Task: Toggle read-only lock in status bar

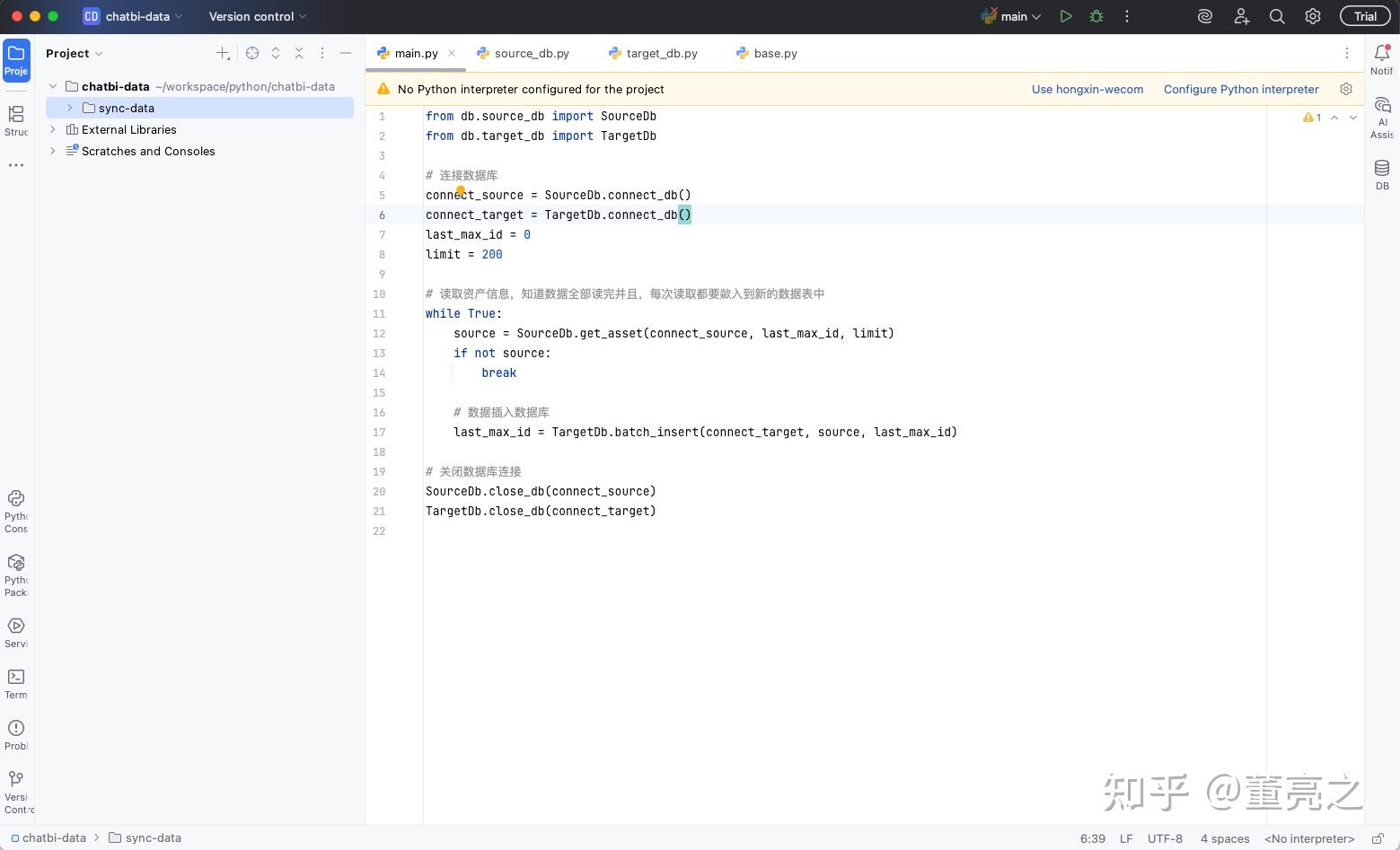Action: [1378, 838]
